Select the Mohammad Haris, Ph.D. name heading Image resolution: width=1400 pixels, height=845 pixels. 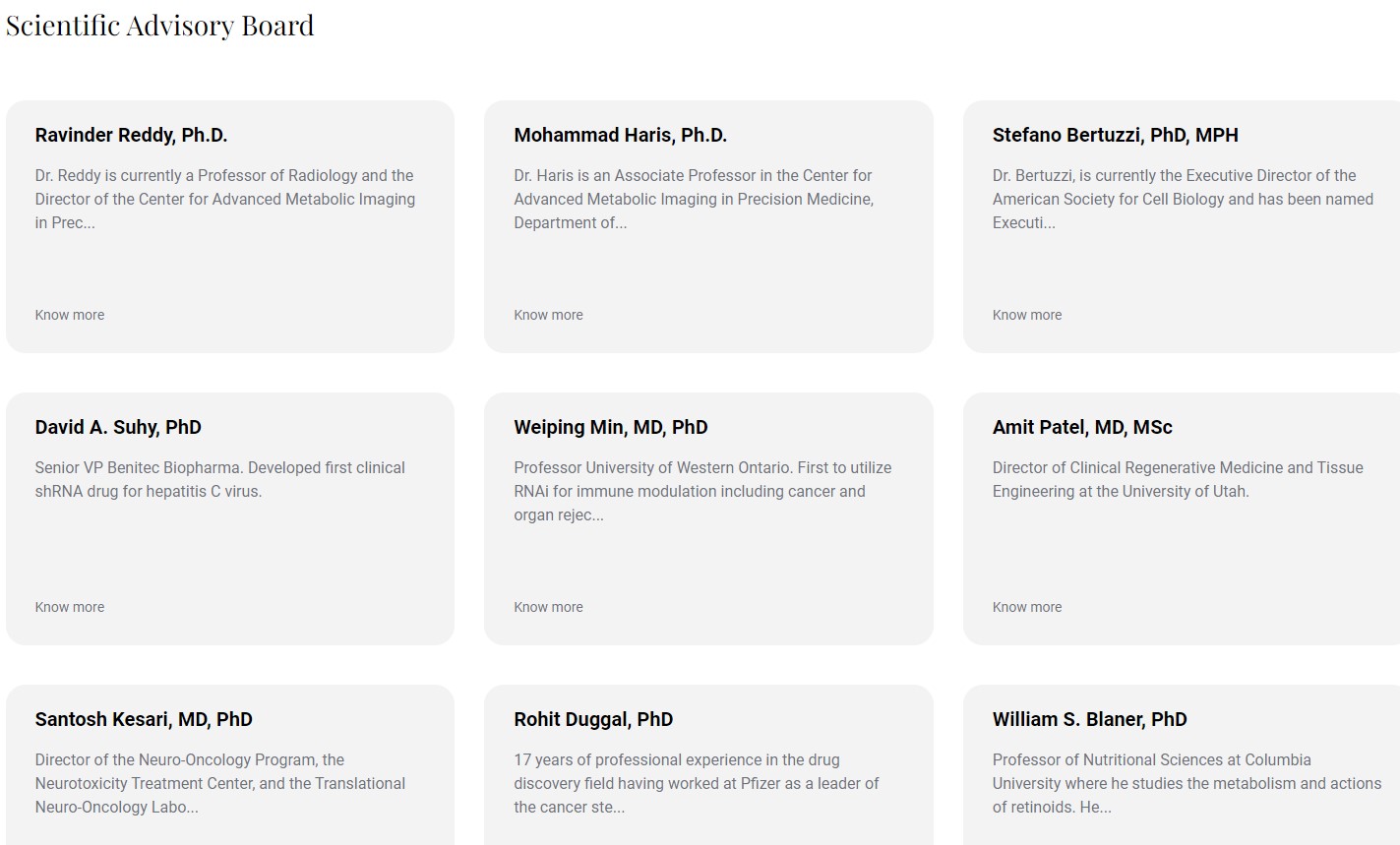pyautogui.click(x=621, y=136)
